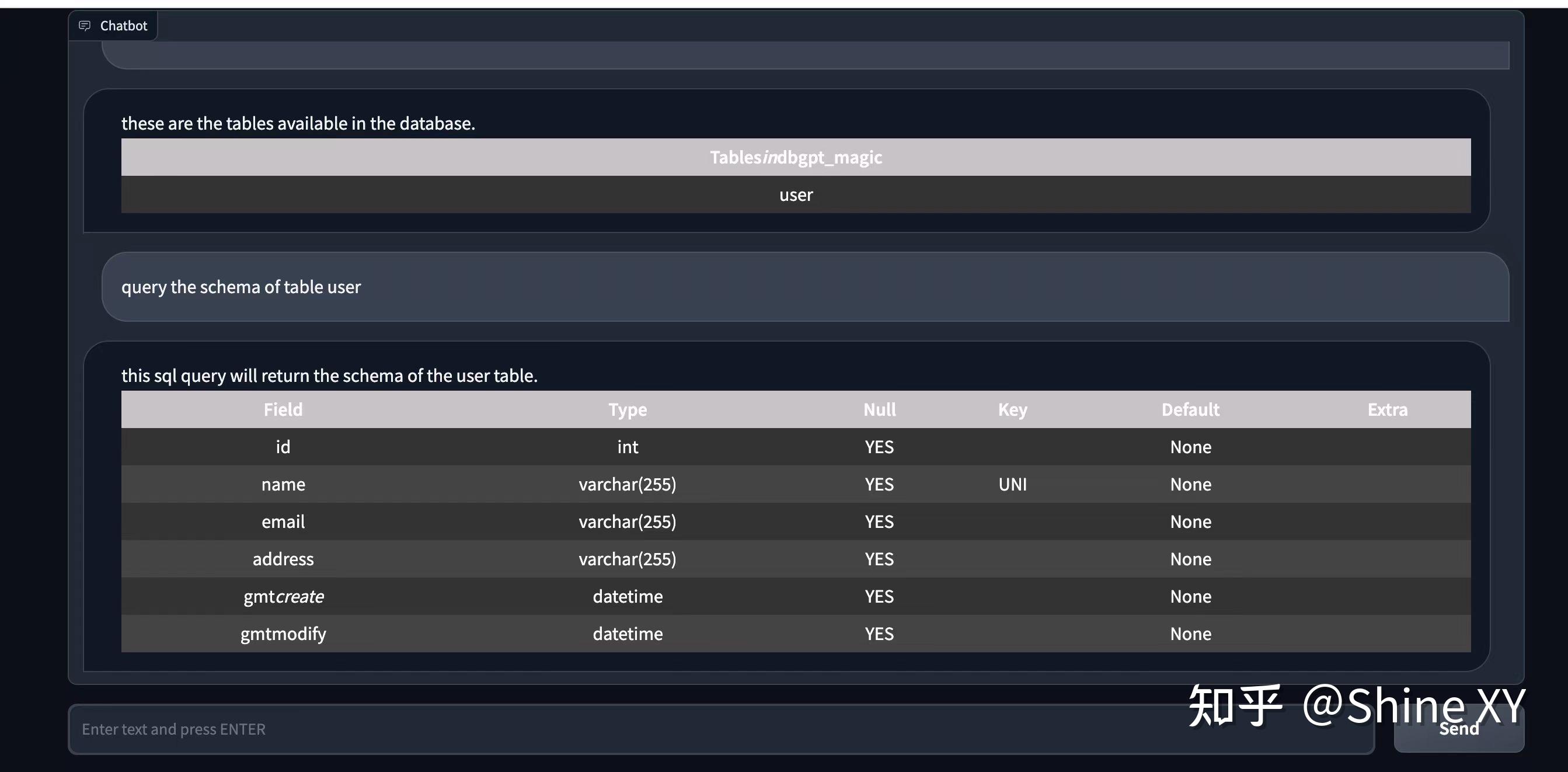Click the Send button
Viewport: 1568px width, 772px height.
(x=1458, y=729)
